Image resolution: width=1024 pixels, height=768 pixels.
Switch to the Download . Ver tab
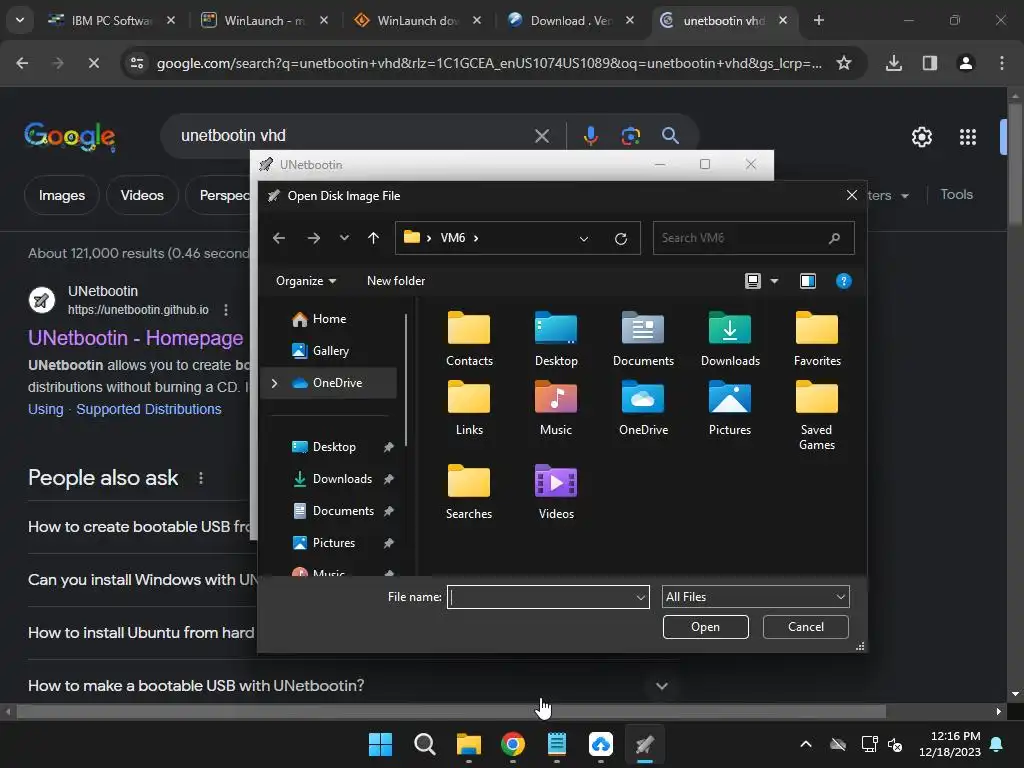click(x=570, y=20)
